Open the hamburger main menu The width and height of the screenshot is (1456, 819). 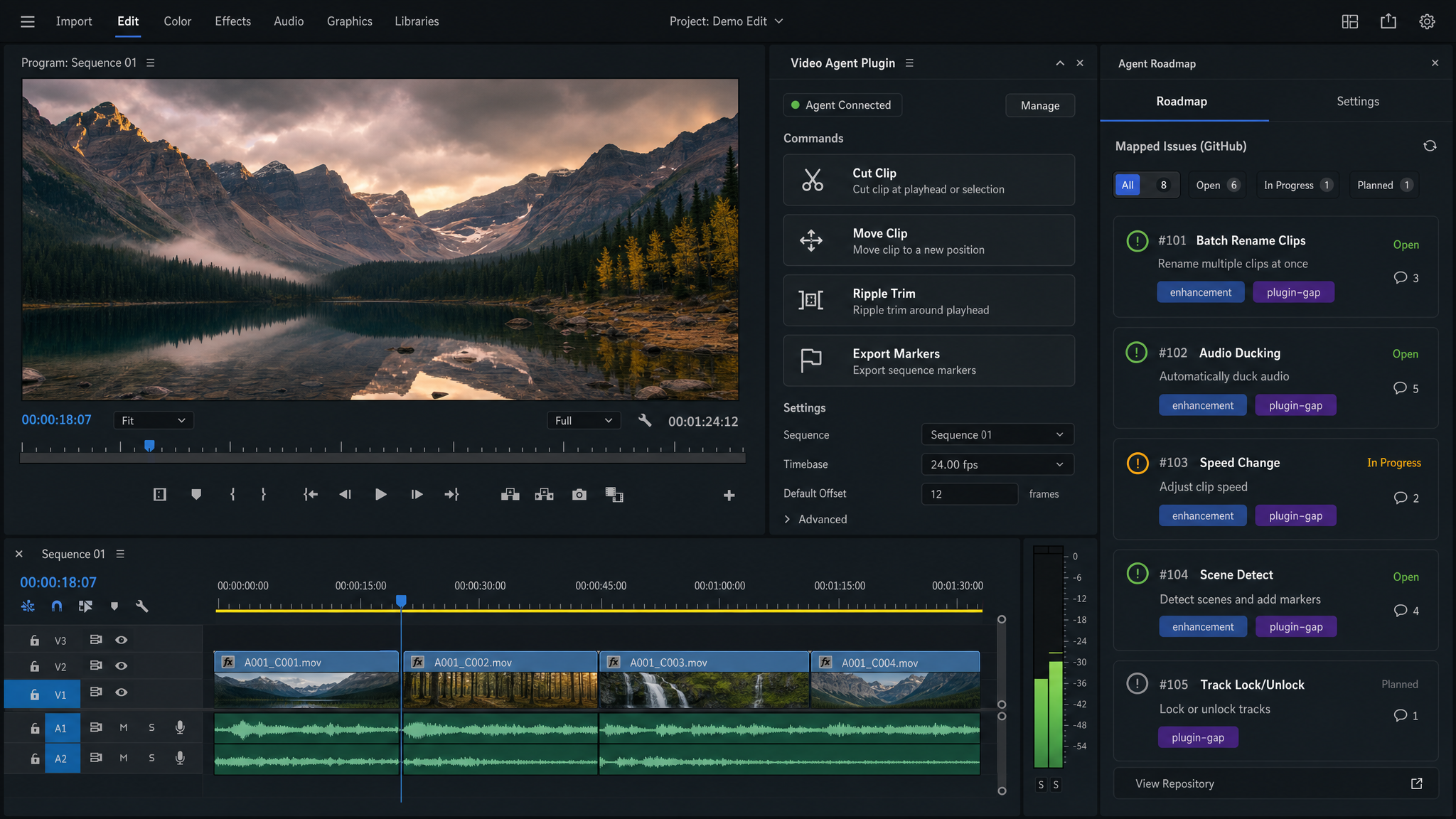coord(28,21)
